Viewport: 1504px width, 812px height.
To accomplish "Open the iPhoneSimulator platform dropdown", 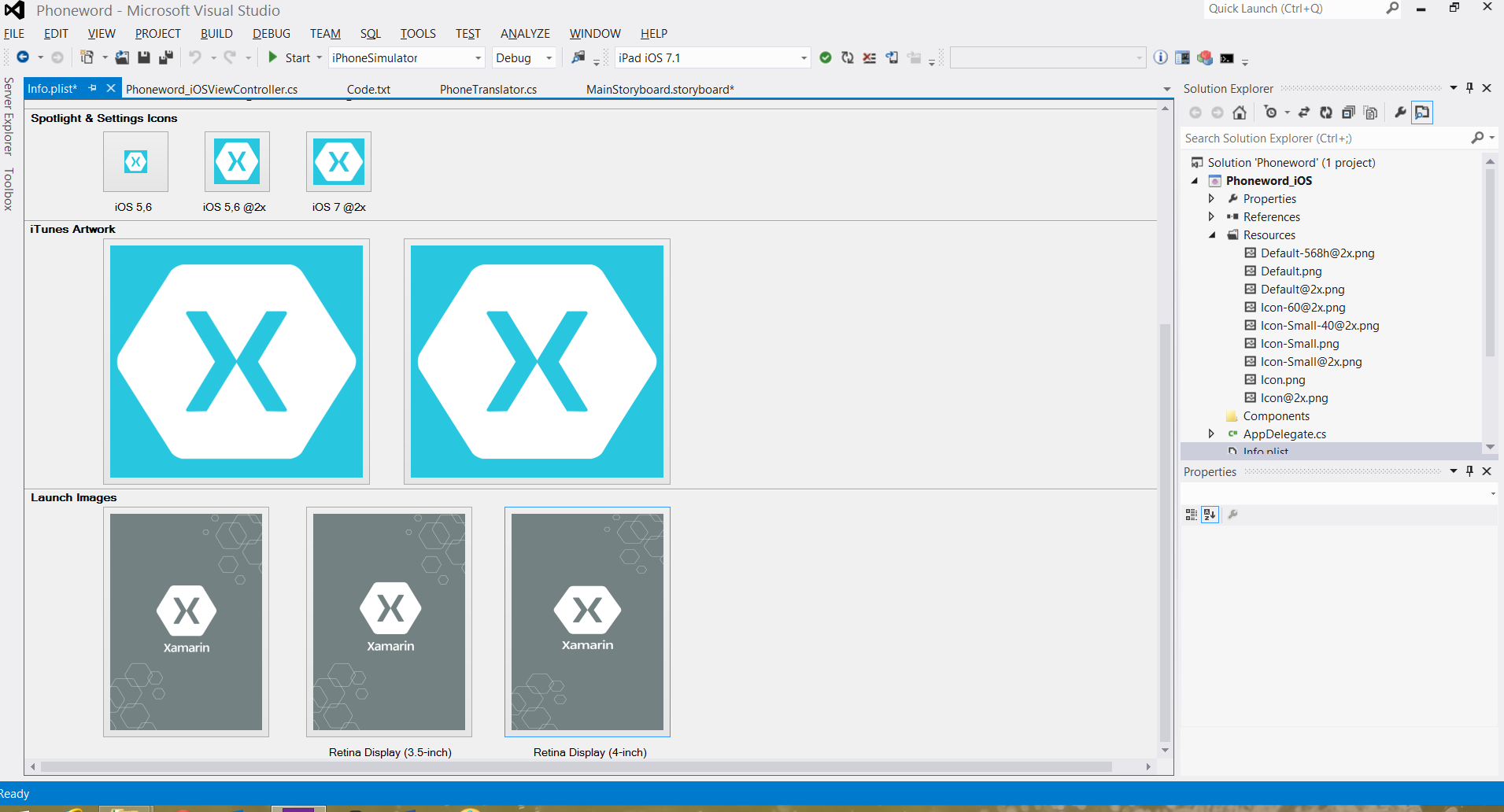I will point(405,58).
